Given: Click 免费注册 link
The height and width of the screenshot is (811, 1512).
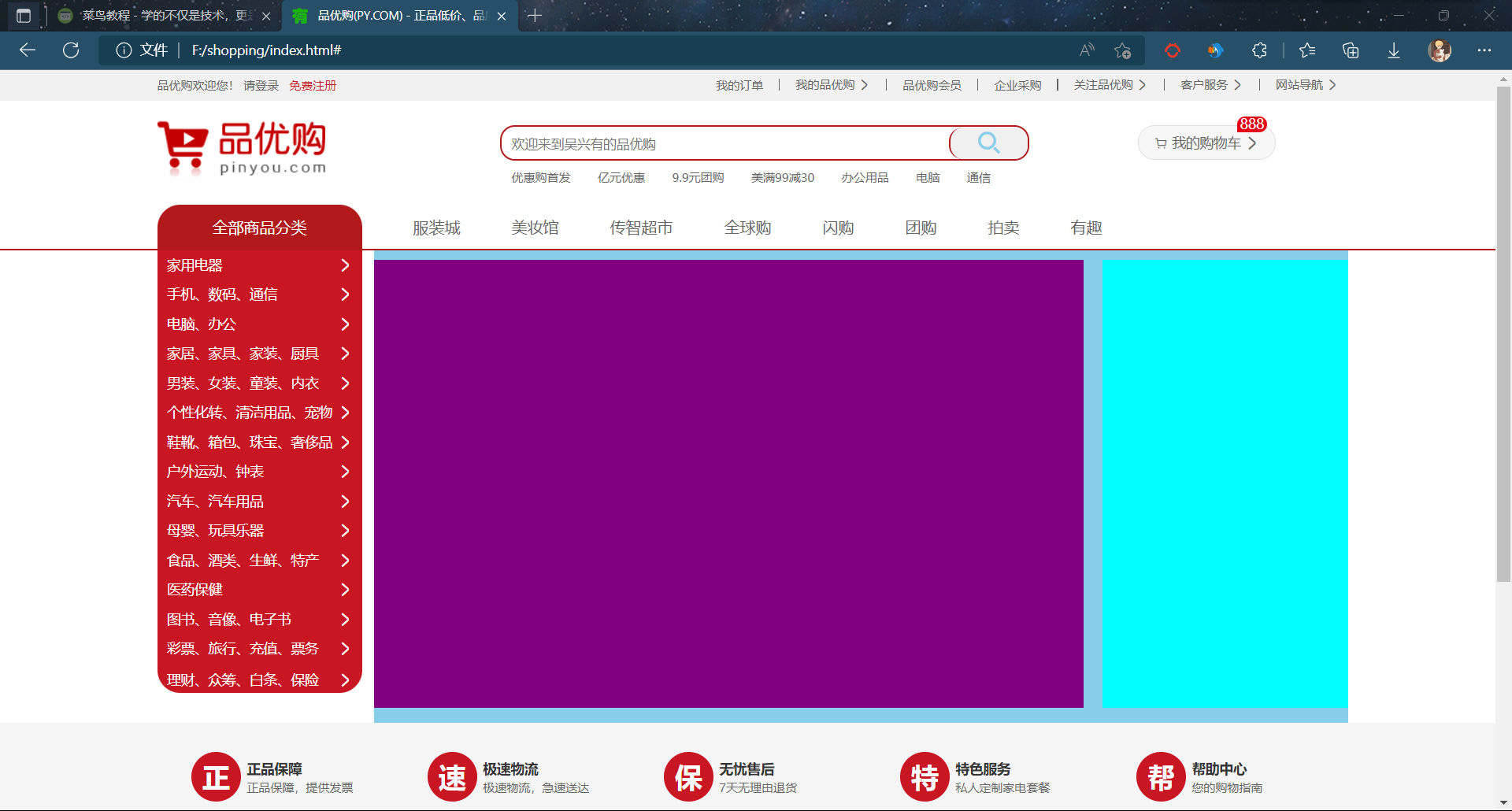Looking at the screenshot, I should [313, 86].
